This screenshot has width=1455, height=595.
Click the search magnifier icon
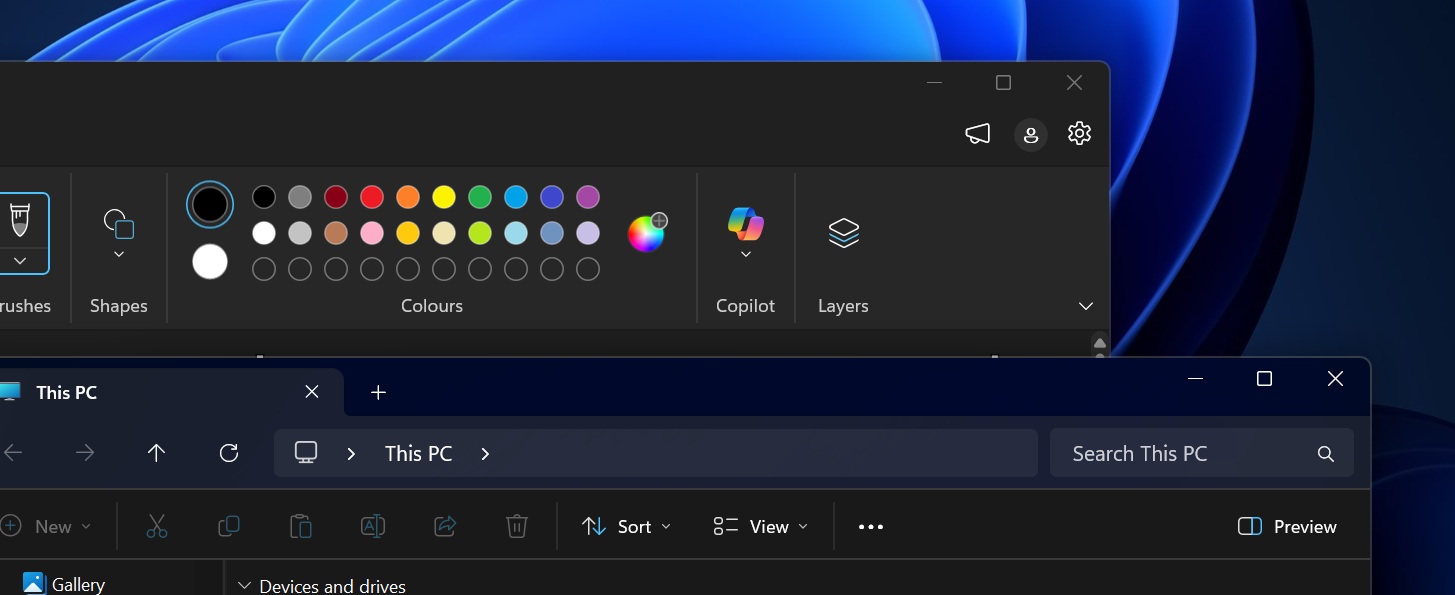[x=1326, y=454]
